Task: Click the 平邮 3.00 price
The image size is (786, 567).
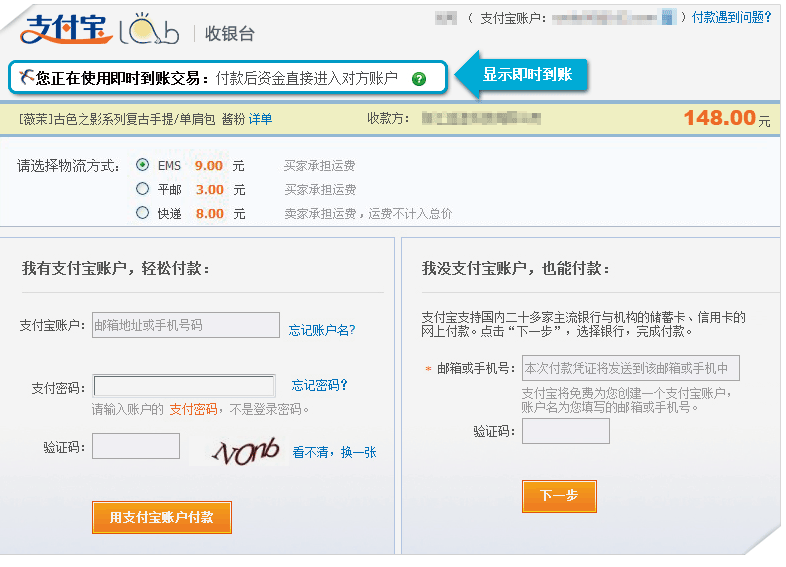Action: coord(210,190)
